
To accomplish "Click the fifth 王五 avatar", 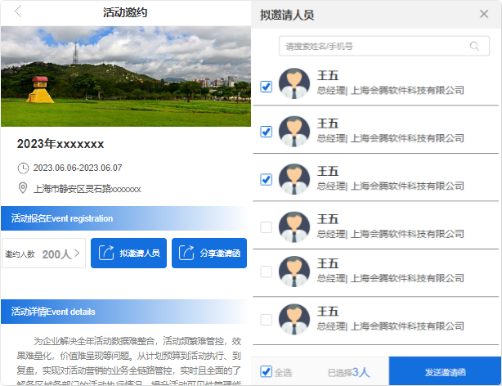I will pyautogui.click(x=294, y=271).
